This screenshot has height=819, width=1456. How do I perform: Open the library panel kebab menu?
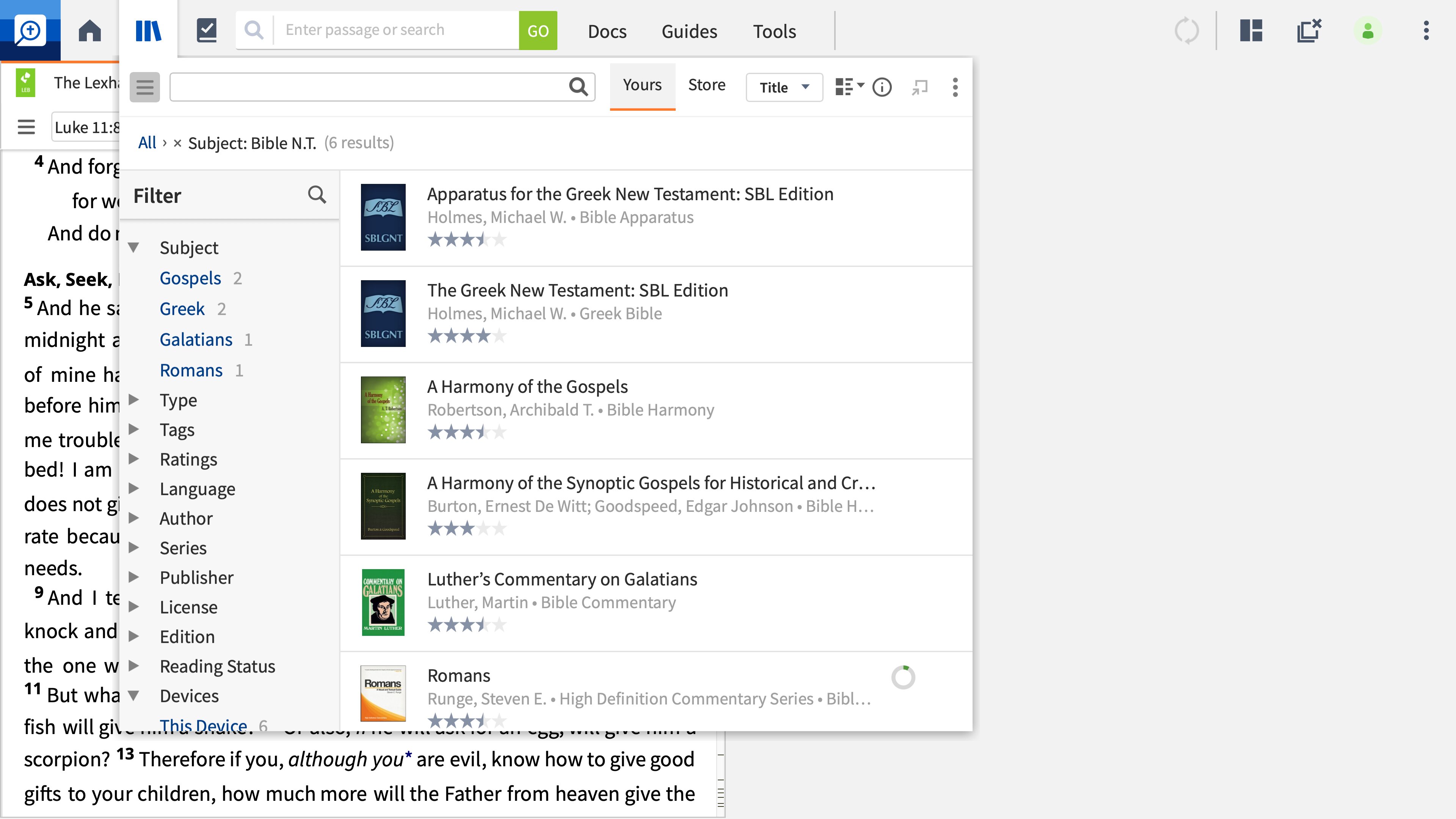click(955, 87)
